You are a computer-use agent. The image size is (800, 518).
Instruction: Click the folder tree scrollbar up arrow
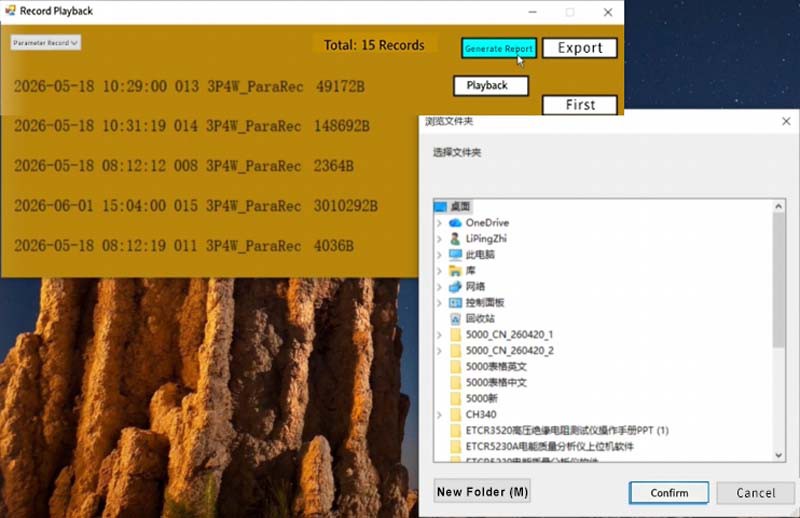tap(779, 206)
